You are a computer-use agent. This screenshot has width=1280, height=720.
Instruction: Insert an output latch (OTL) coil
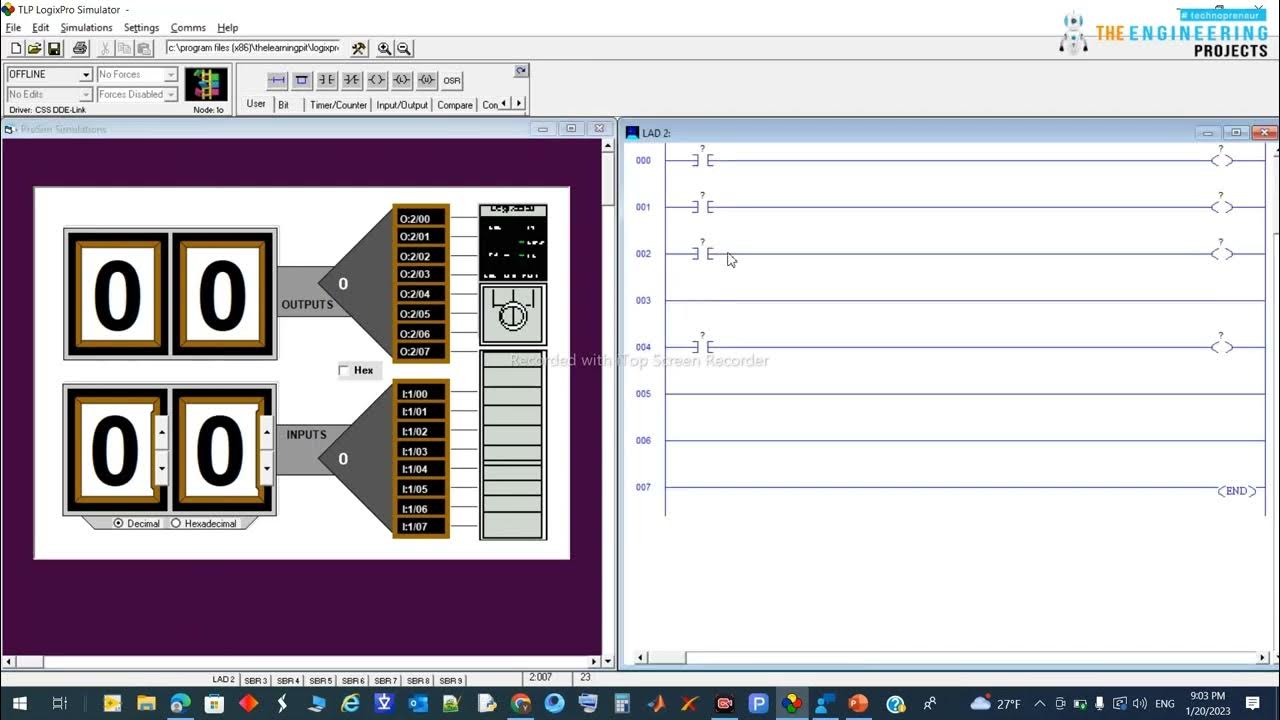click(x=402, y=80)
